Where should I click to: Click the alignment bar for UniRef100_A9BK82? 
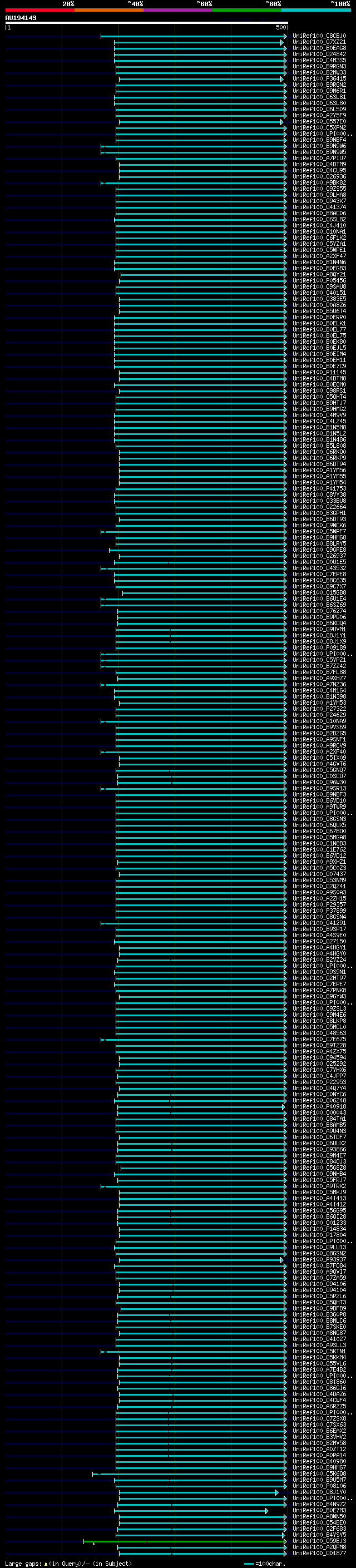[194, 183]
